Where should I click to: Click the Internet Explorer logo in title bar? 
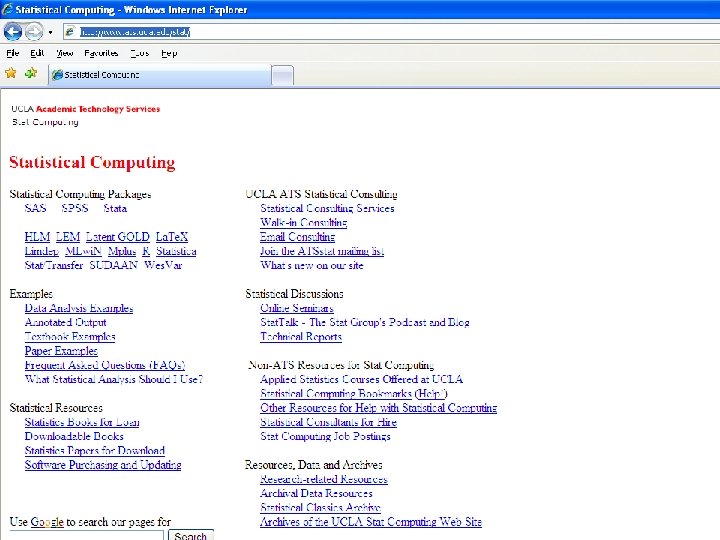point(7,9)
